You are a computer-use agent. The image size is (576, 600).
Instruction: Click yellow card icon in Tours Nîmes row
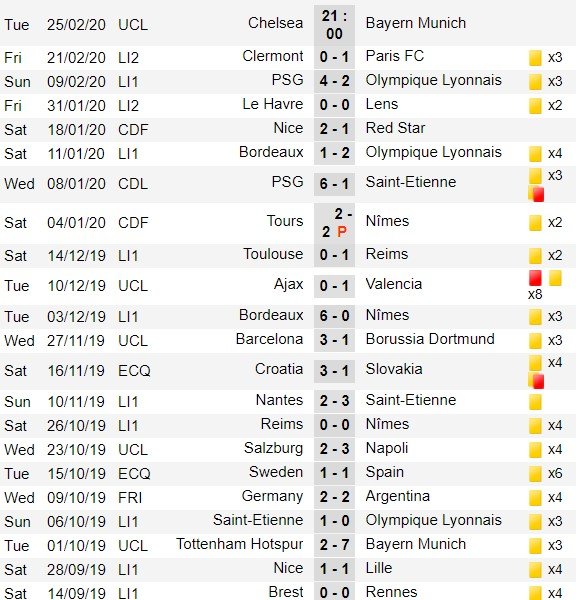coord(535,223)
